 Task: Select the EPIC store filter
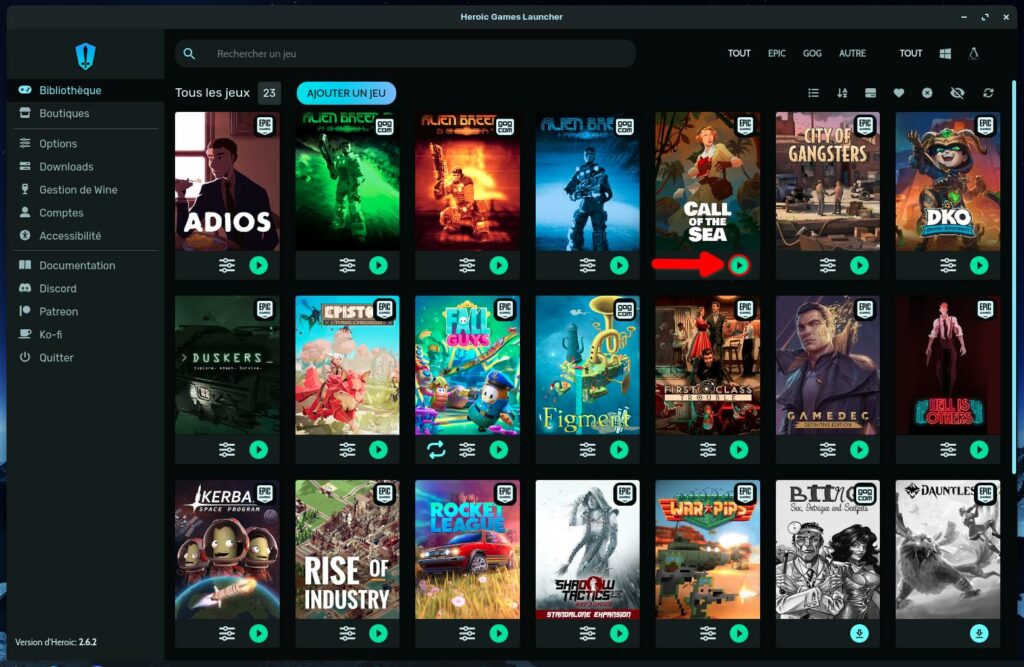[777, 53]
